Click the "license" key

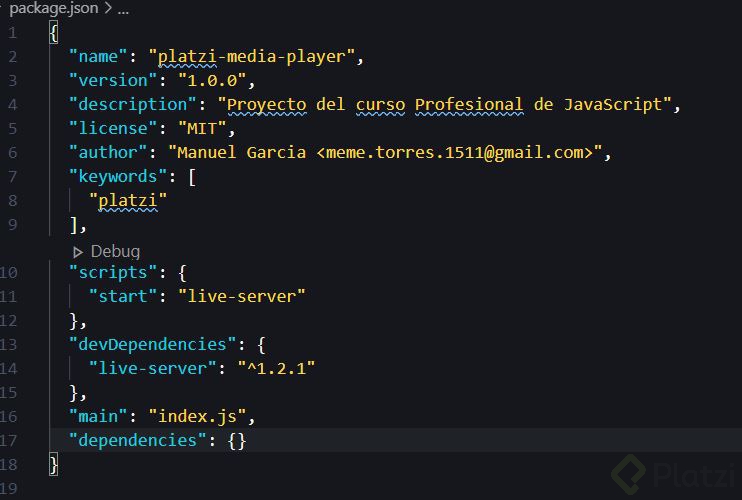[x=113, y=129]
